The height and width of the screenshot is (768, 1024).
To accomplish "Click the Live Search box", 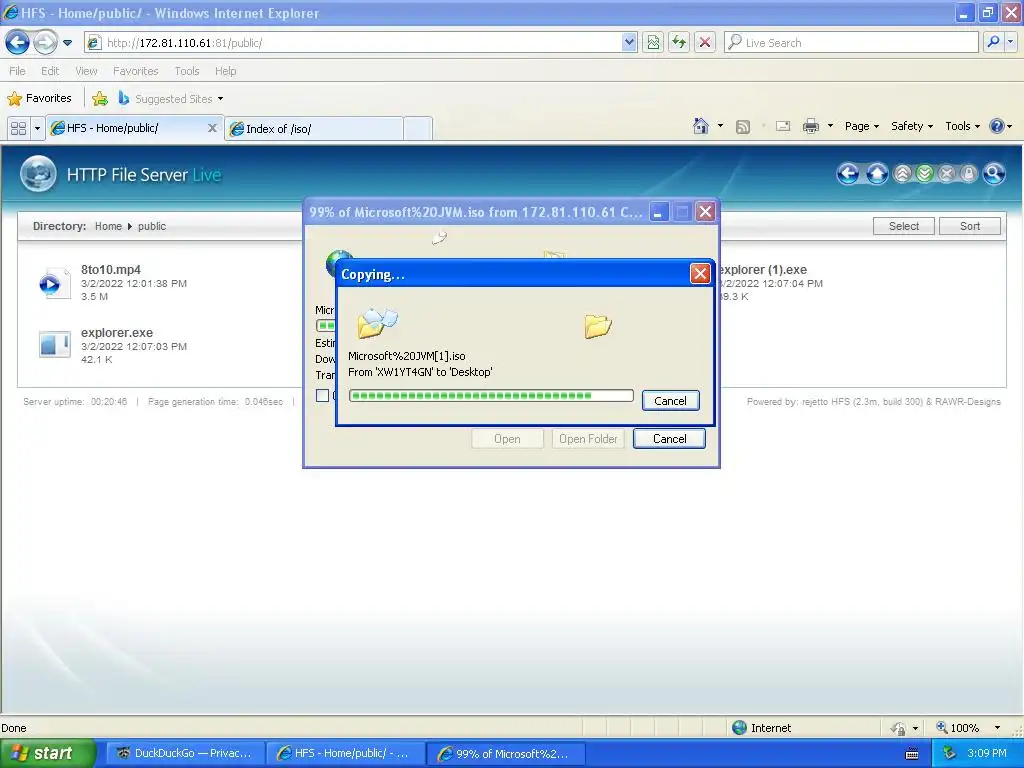I will 851,43.
